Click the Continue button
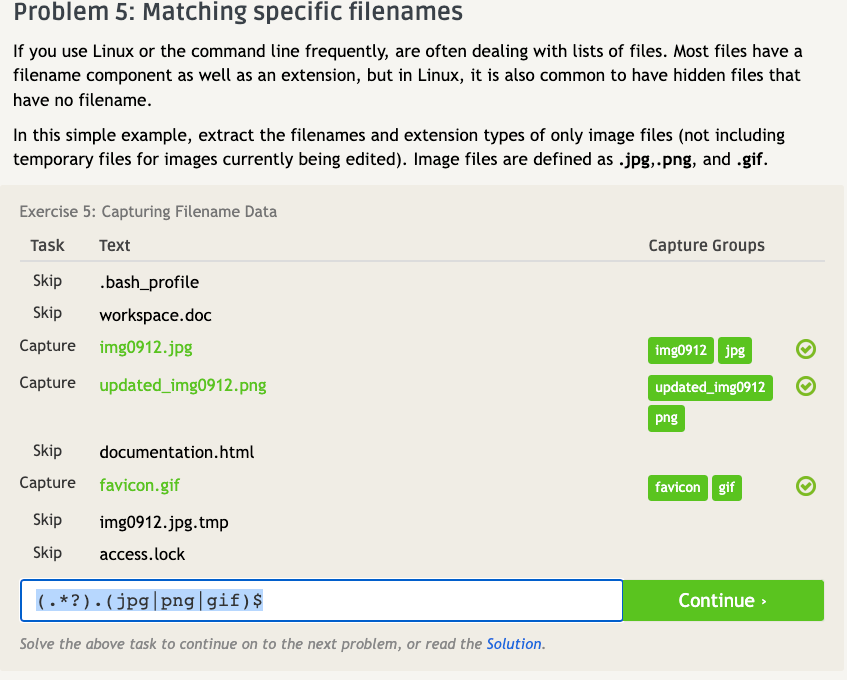The image size is (847, 680). click(723, 600)
